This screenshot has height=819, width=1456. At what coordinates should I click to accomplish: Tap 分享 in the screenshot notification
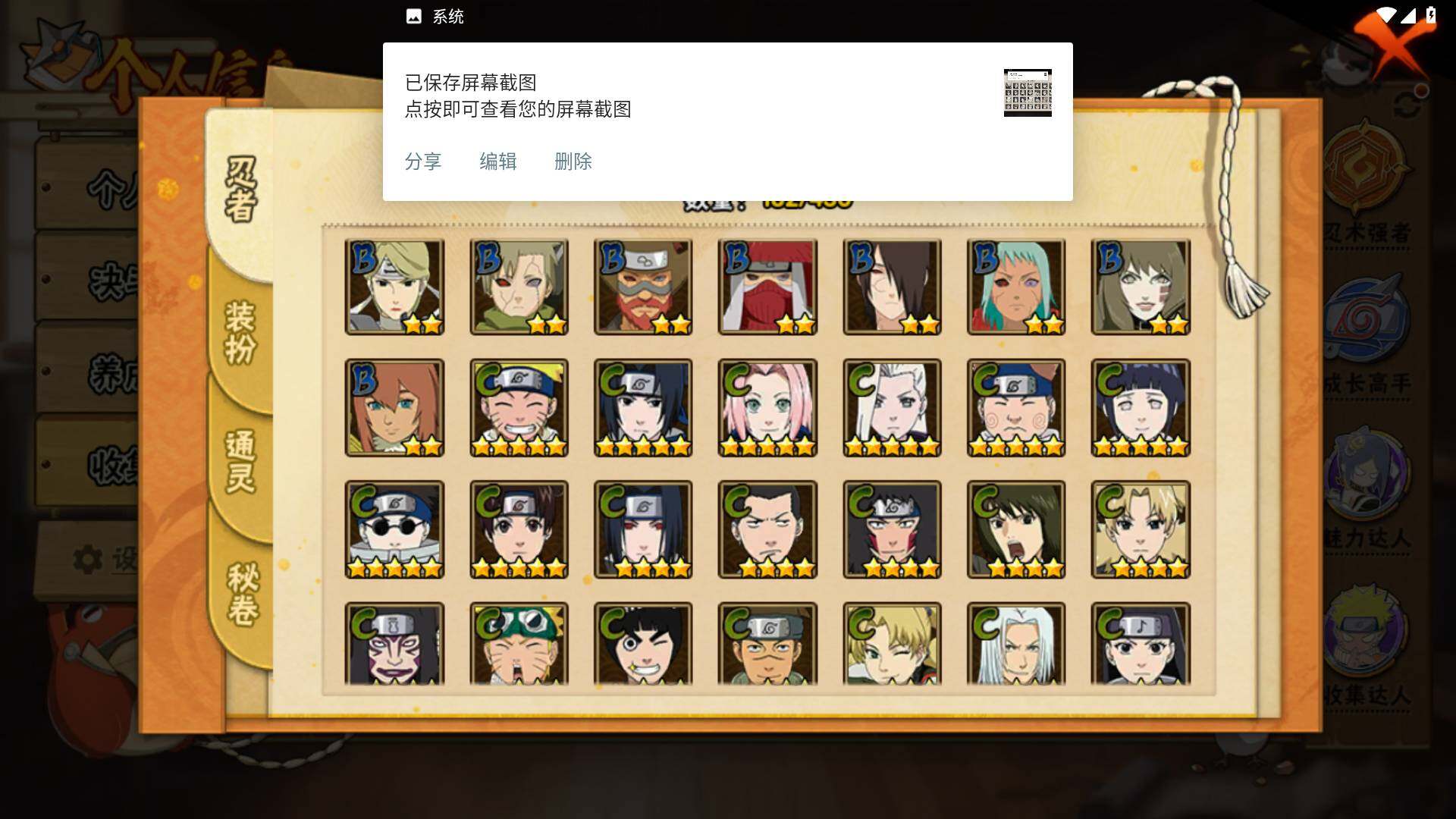pos(423,162)
